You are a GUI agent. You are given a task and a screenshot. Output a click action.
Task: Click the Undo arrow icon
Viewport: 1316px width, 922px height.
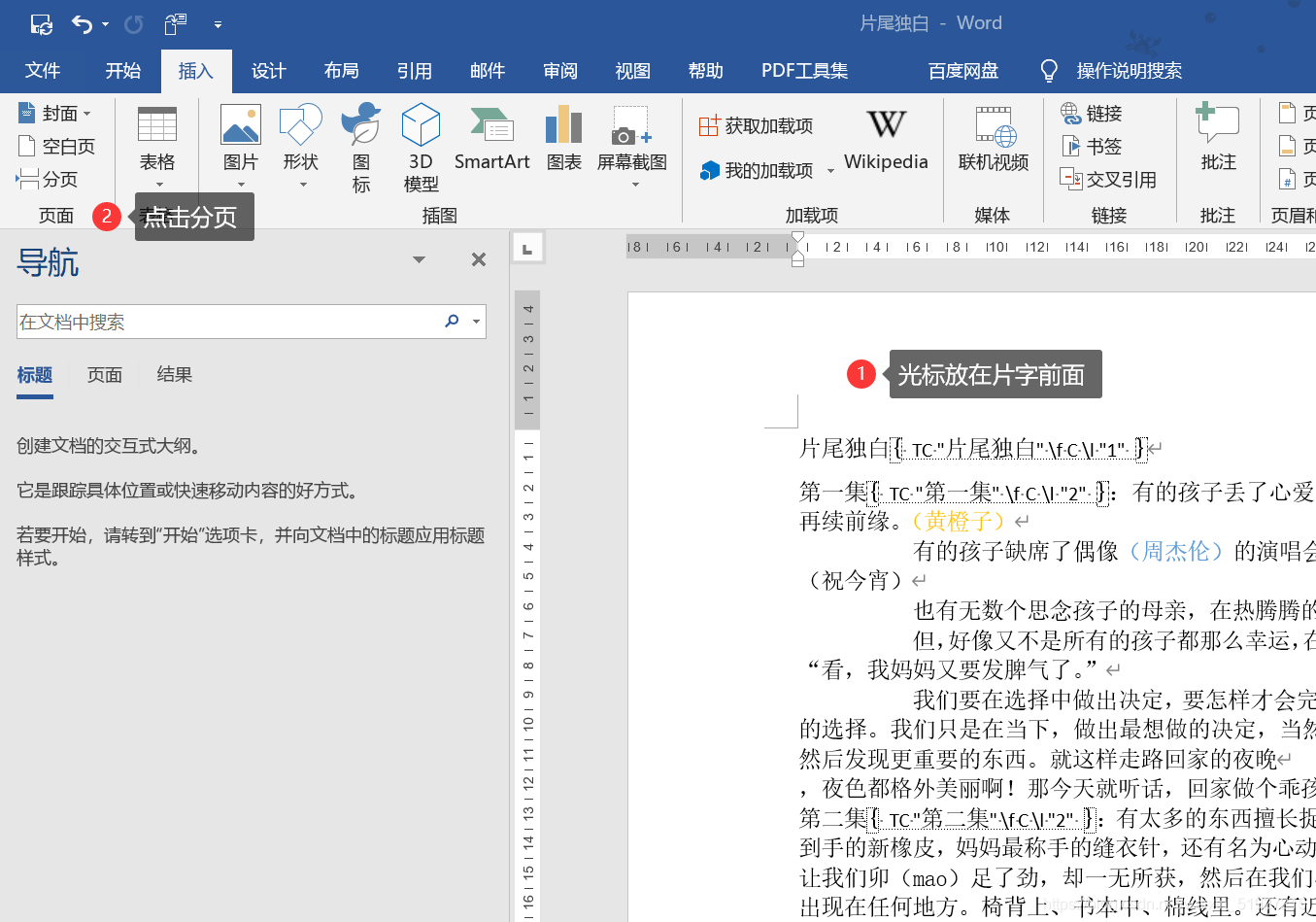pyautogui.click(x=83, y=24)
